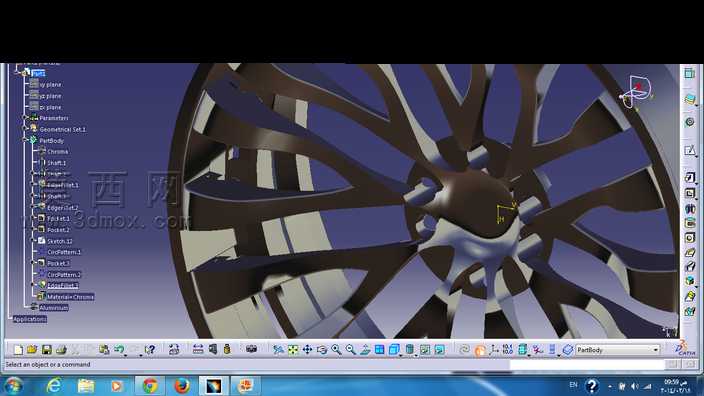Click the Shading view mode icon
Image resolution: width=704 pixels, height=396 pixels.
click(409, 350)
